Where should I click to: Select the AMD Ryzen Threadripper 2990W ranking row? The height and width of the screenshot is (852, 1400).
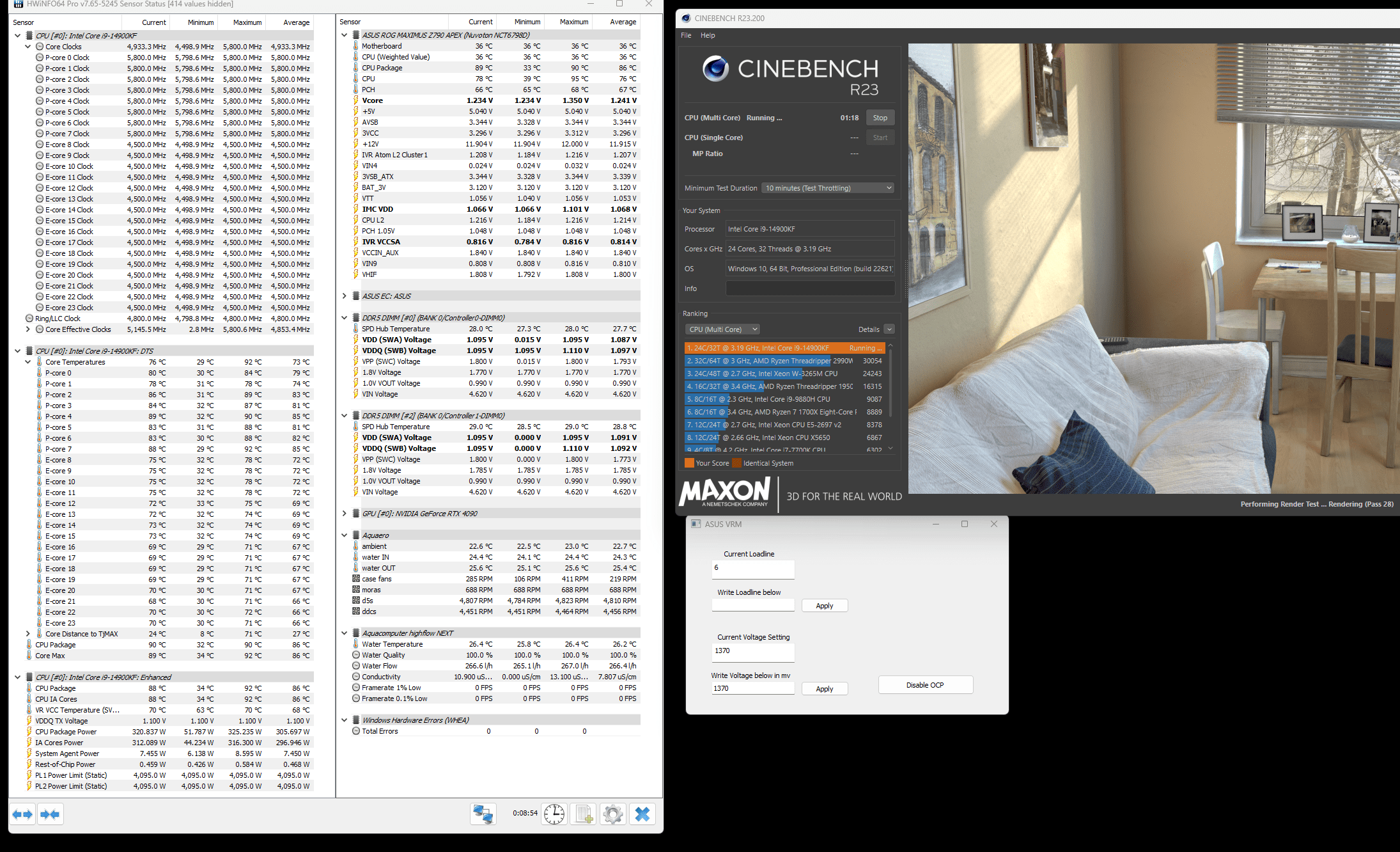click(x=784, y=361)
